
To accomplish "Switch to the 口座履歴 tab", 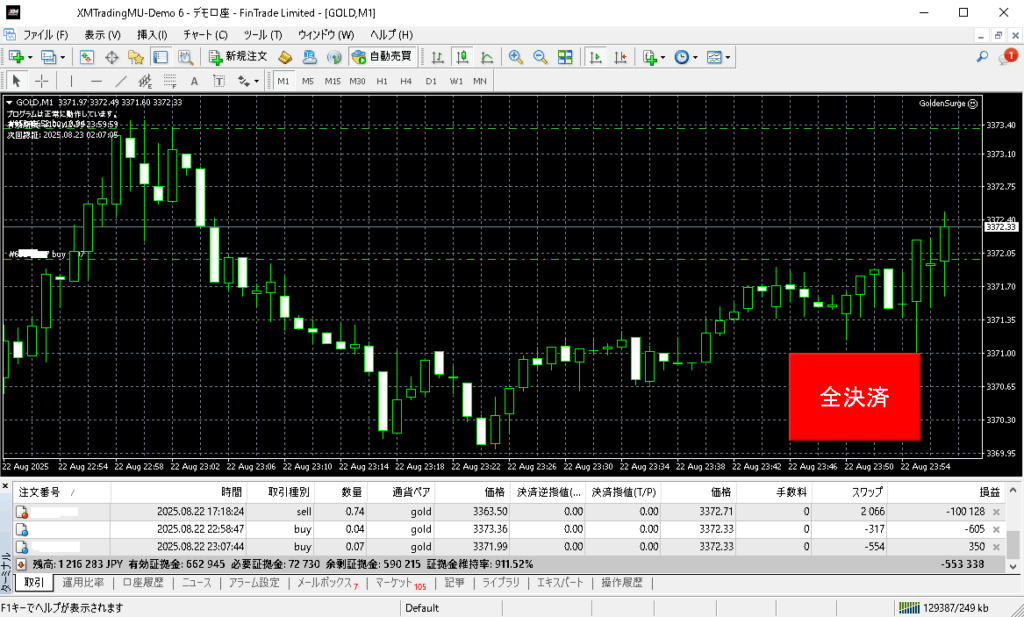I will point(141,583).
